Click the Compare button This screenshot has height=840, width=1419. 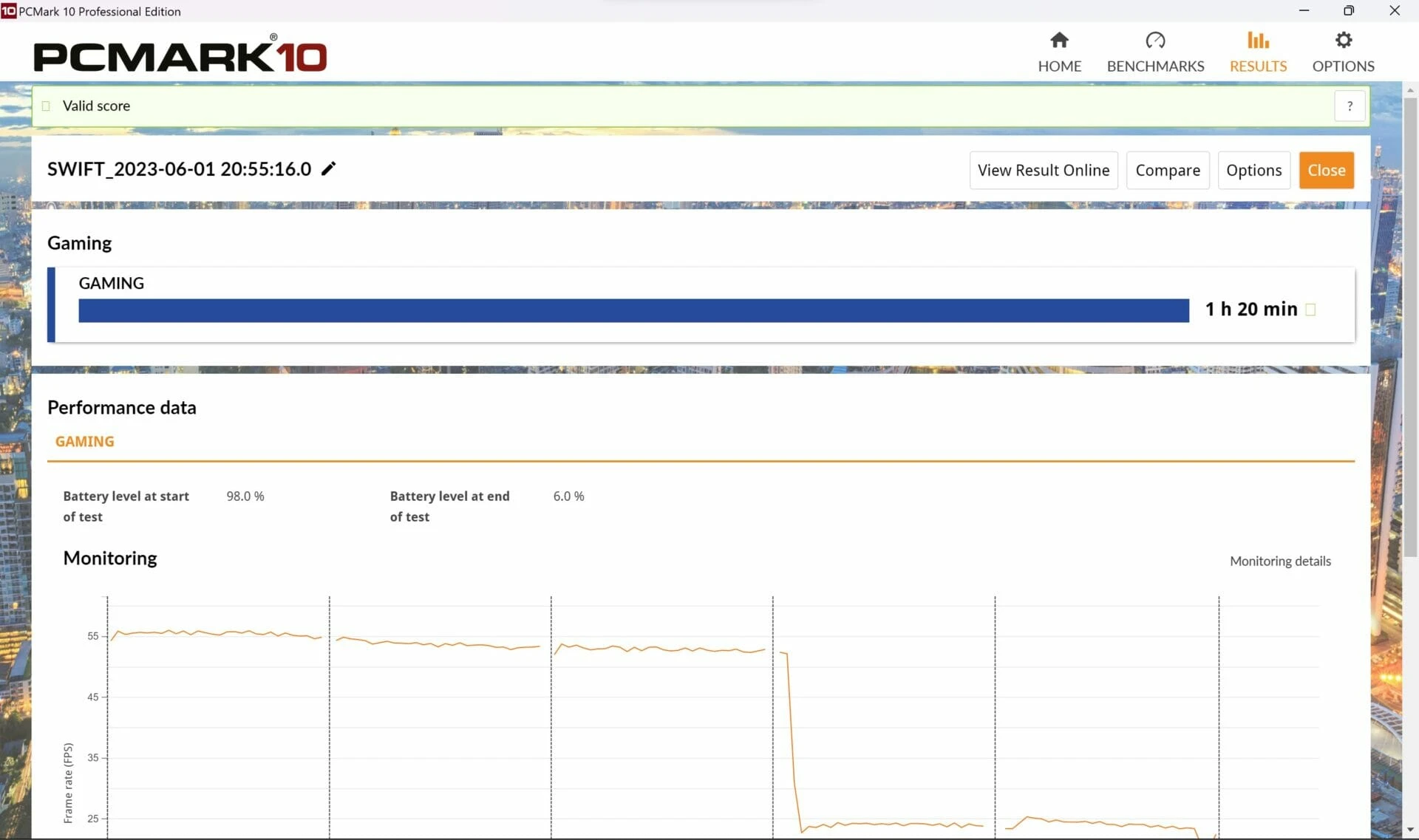pos(1167,170)
